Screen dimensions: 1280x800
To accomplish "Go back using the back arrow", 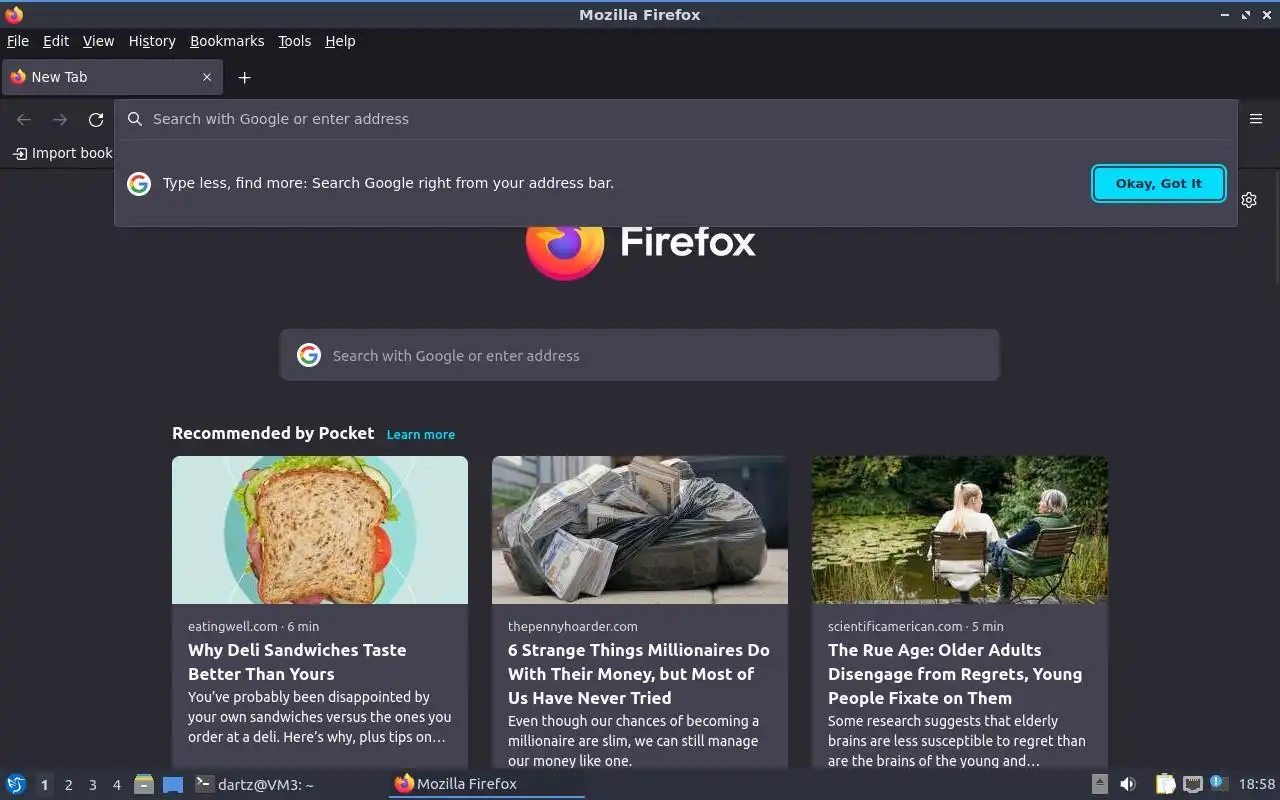I will [24, 120].
